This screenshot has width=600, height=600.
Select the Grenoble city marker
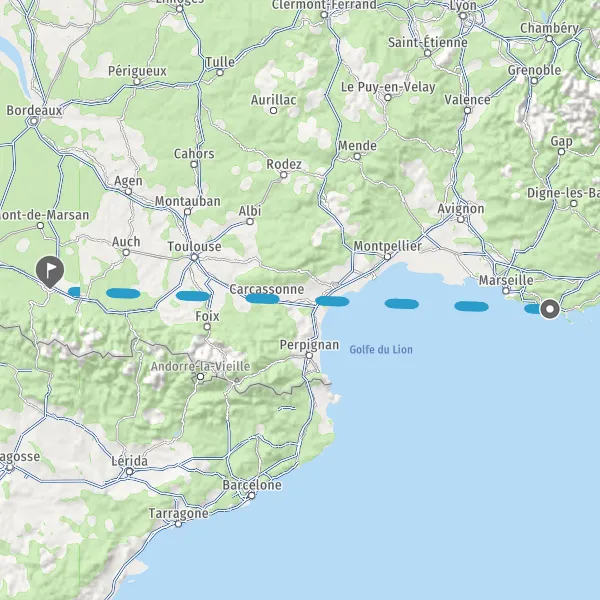534,81
